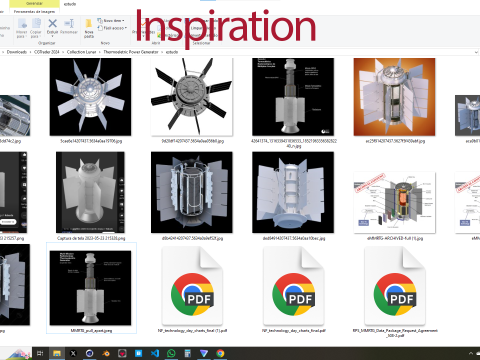Image resolution: width=480 pixels, height=360 pixels.
Task: Open the Fácil acesso dropdown
Action: pos(112,28)
